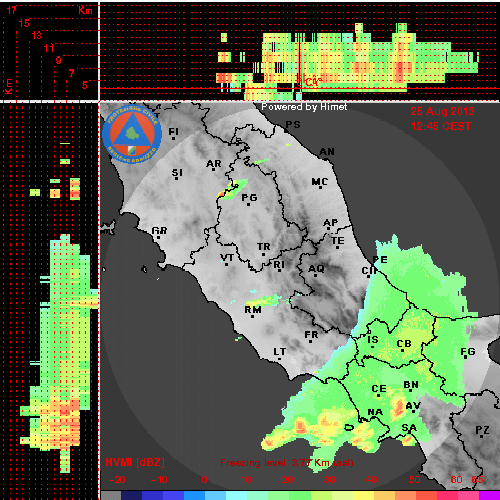Viewport: 500px width, 500px height.
Task: Select the LT city label on the map
Action: (x=280, y=352)
